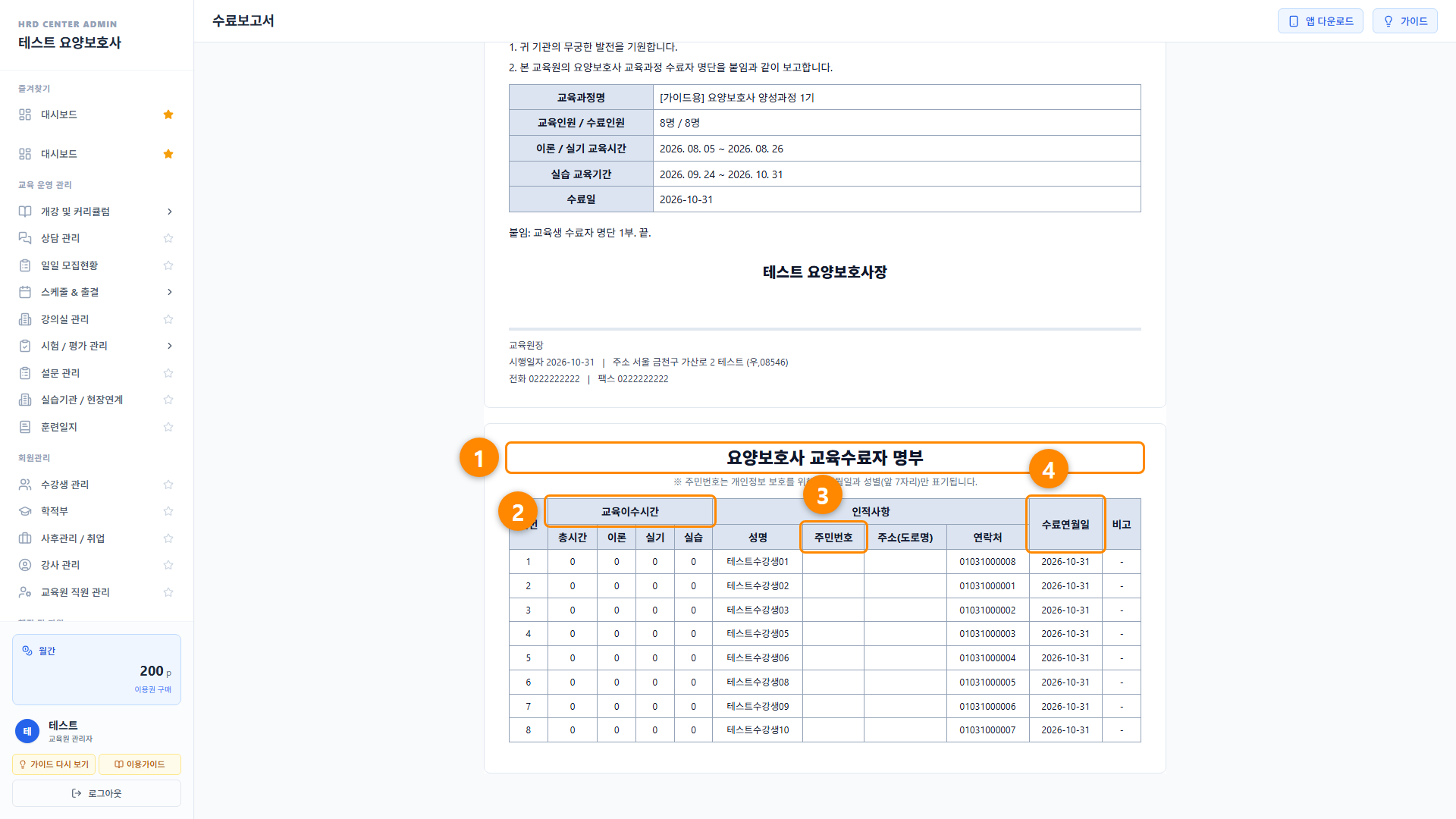Click the 상담 관리 chat icon
This screenshot has height=819, width=1456.
pos(25,238)
